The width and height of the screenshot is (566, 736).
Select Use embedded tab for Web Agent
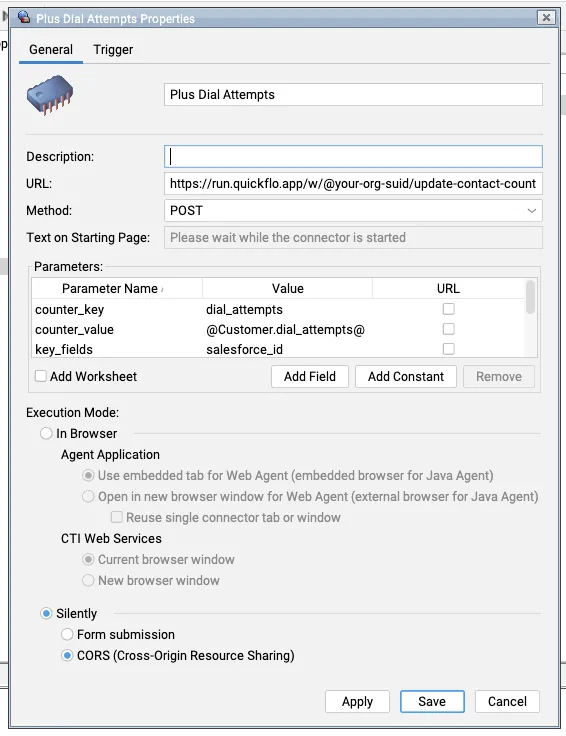tap(88, 475)
